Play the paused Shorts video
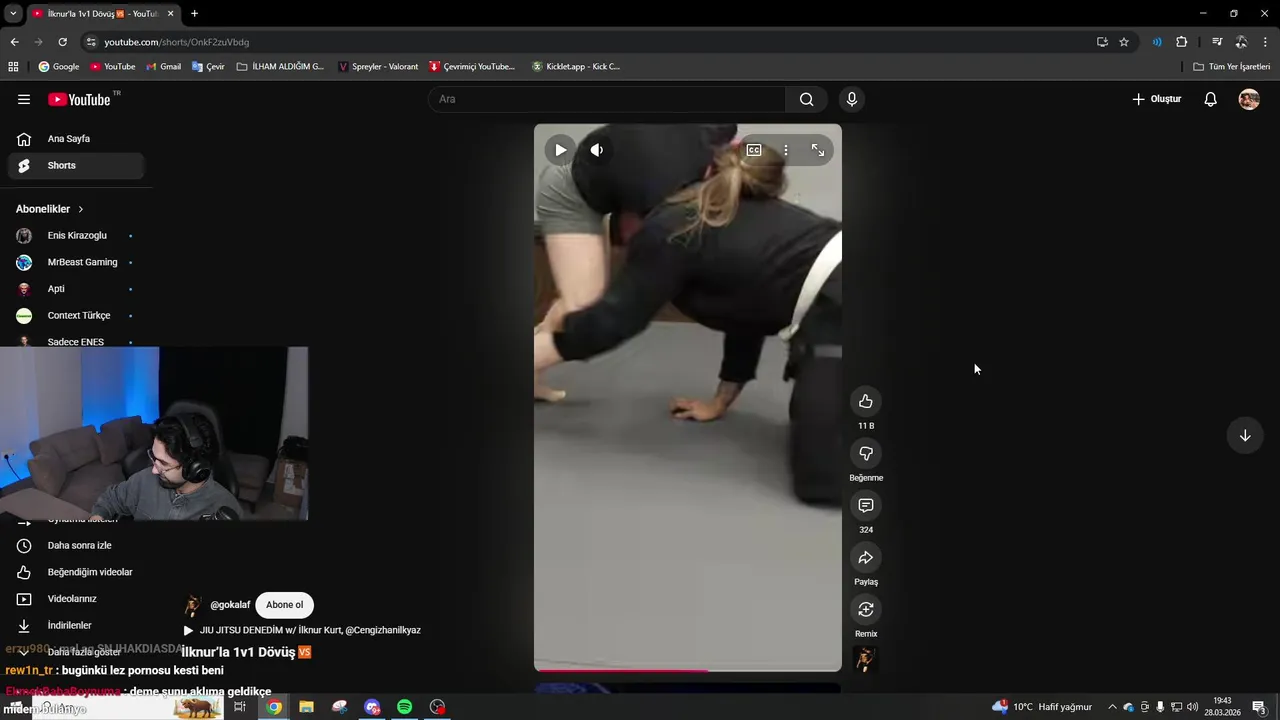Image resolution: width=1280 pixels, height=720 pixels. [560, 150]
